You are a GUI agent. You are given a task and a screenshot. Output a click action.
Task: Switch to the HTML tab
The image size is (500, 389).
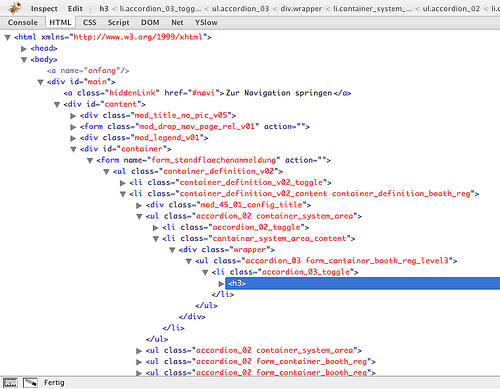[60, 22]
